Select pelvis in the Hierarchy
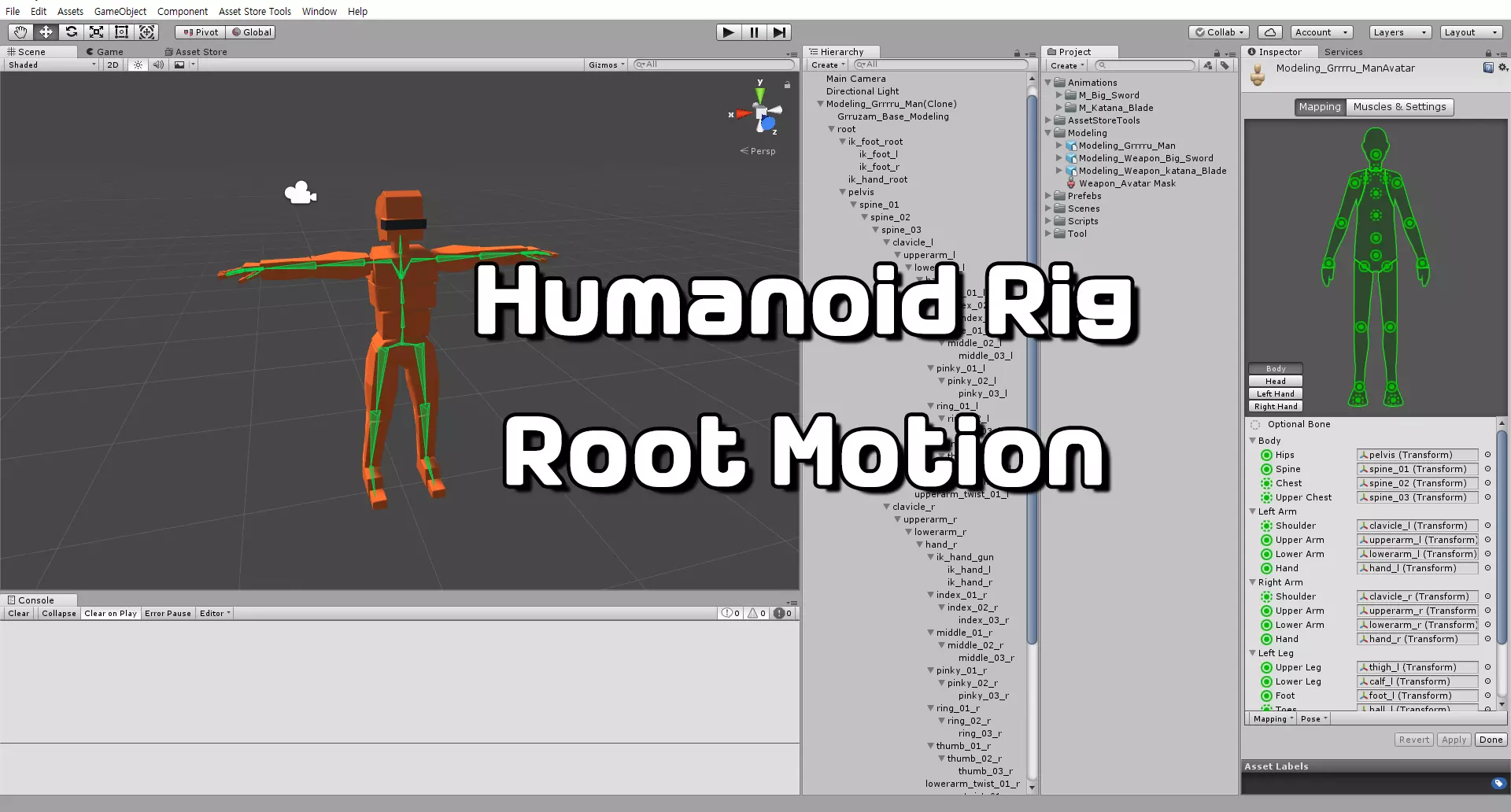This screenshot has height=812, width=1511. pyautogui.click(x=860, y=192)
